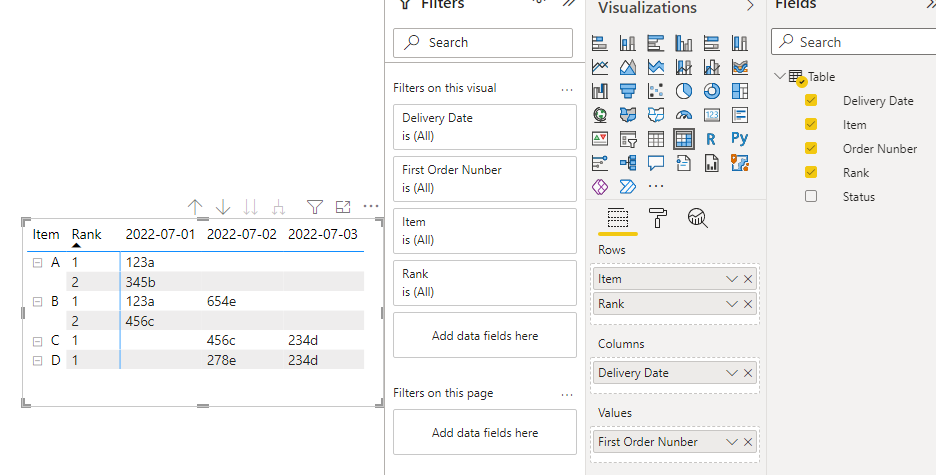Viewport: 936px width, 475px height.
Task: Open dropdown for Item in Rows well
Action: tap(732, 279)
